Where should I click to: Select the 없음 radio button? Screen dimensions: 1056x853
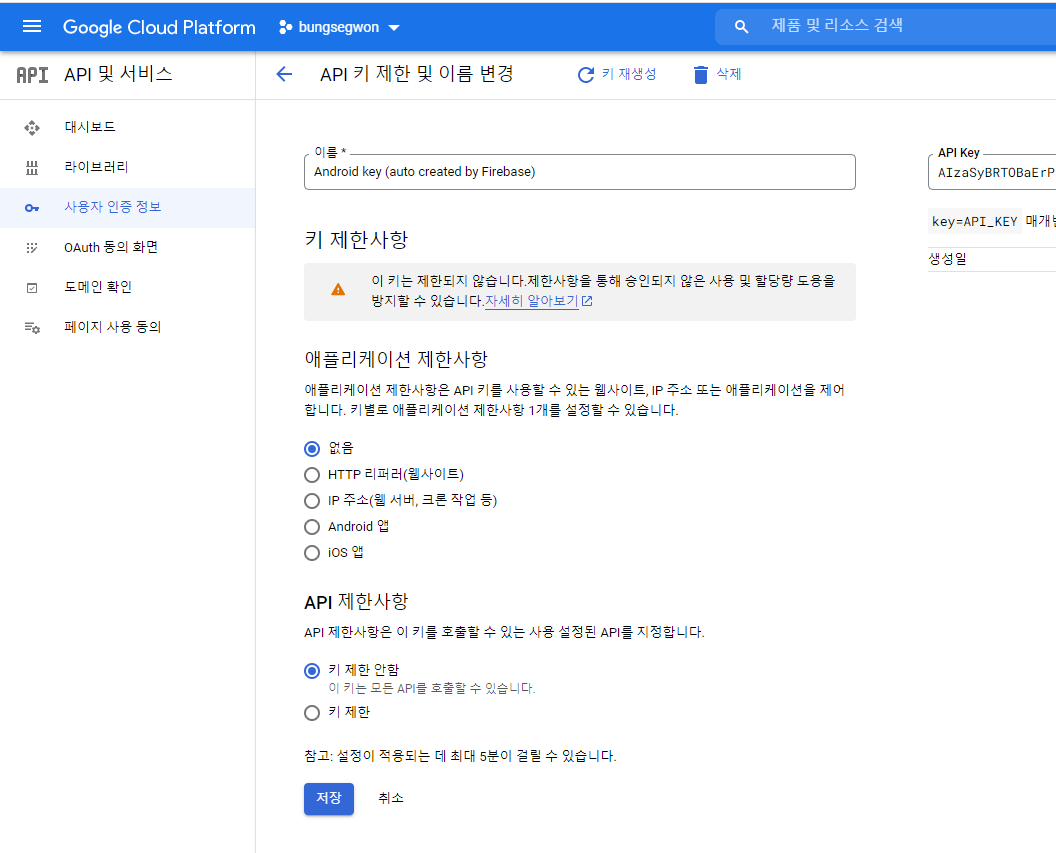point(312,449)
